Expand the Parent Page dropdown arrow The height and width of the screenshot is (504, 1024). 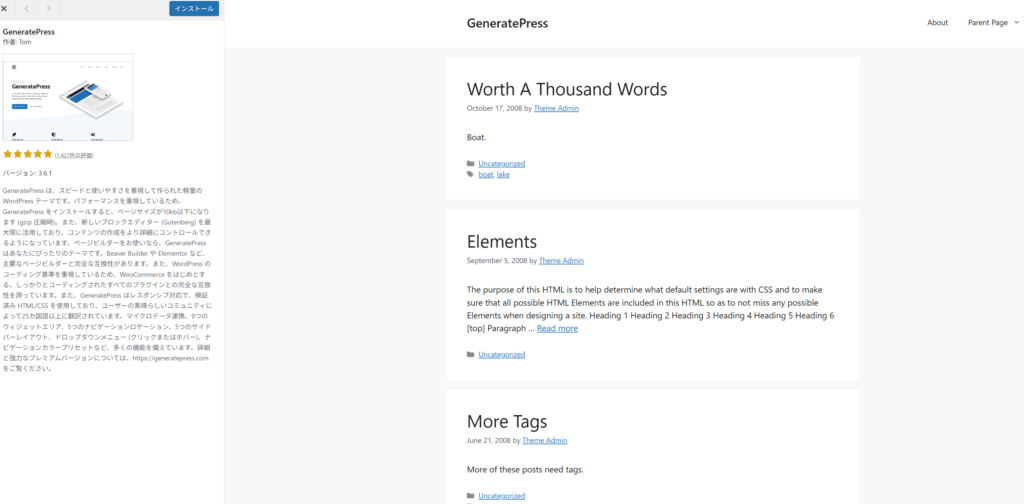pos(1015,23)
